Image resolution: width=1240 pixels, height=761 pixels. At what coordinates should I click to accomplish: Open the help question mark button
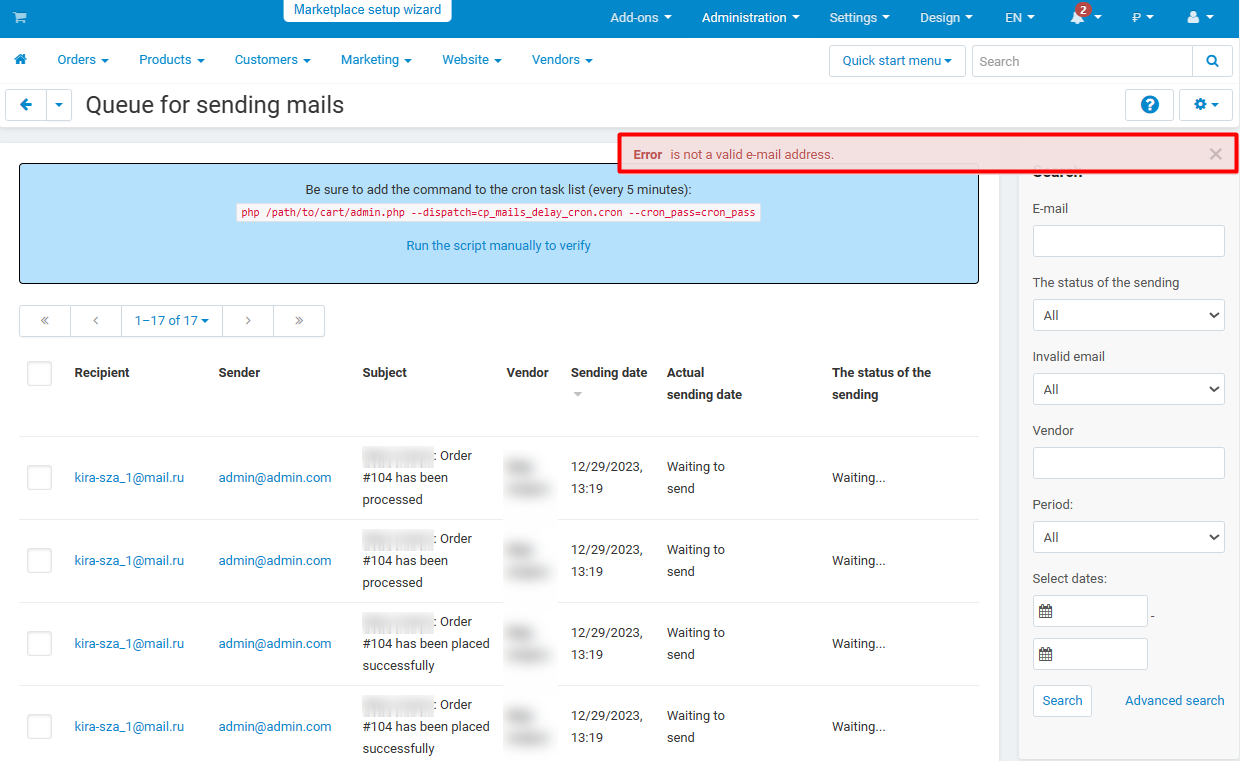pos(1150,105)
